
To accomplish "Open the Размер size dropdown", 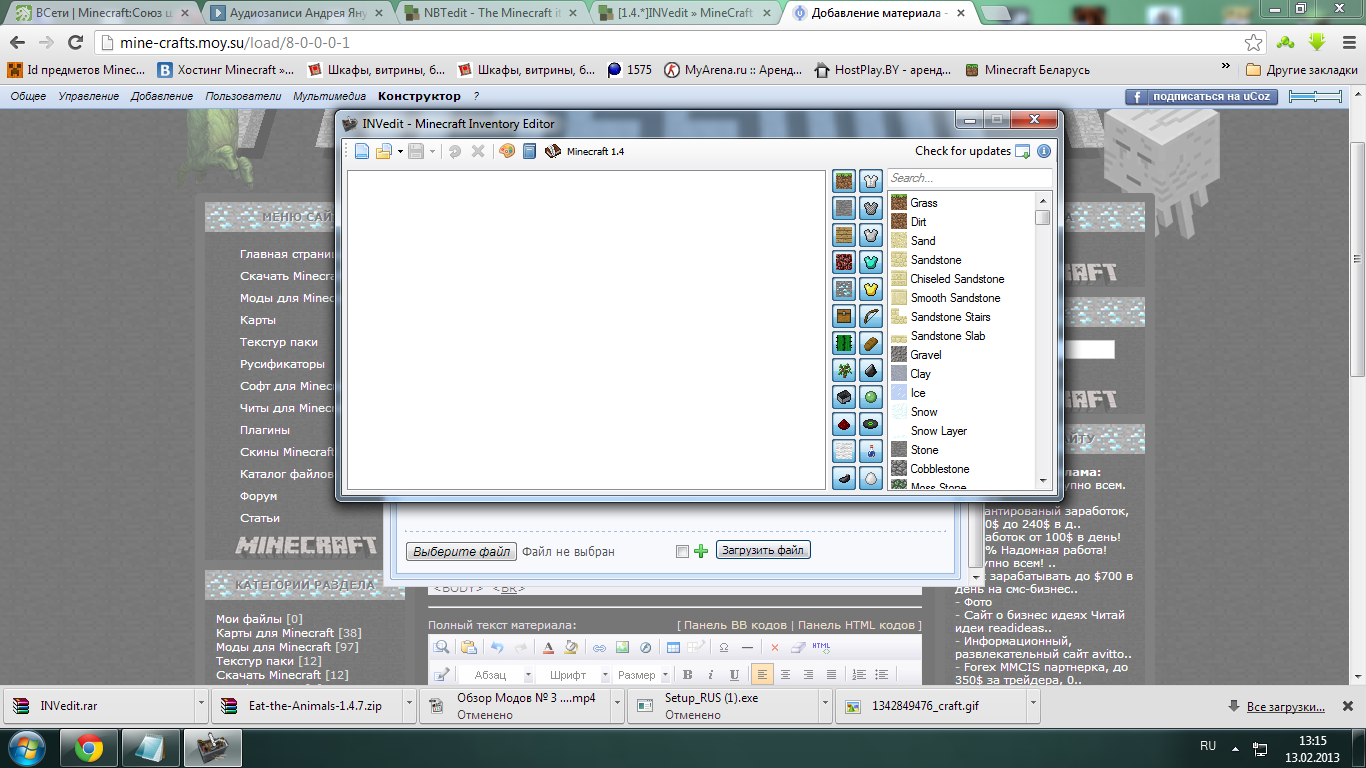I will tap(641, 675).
